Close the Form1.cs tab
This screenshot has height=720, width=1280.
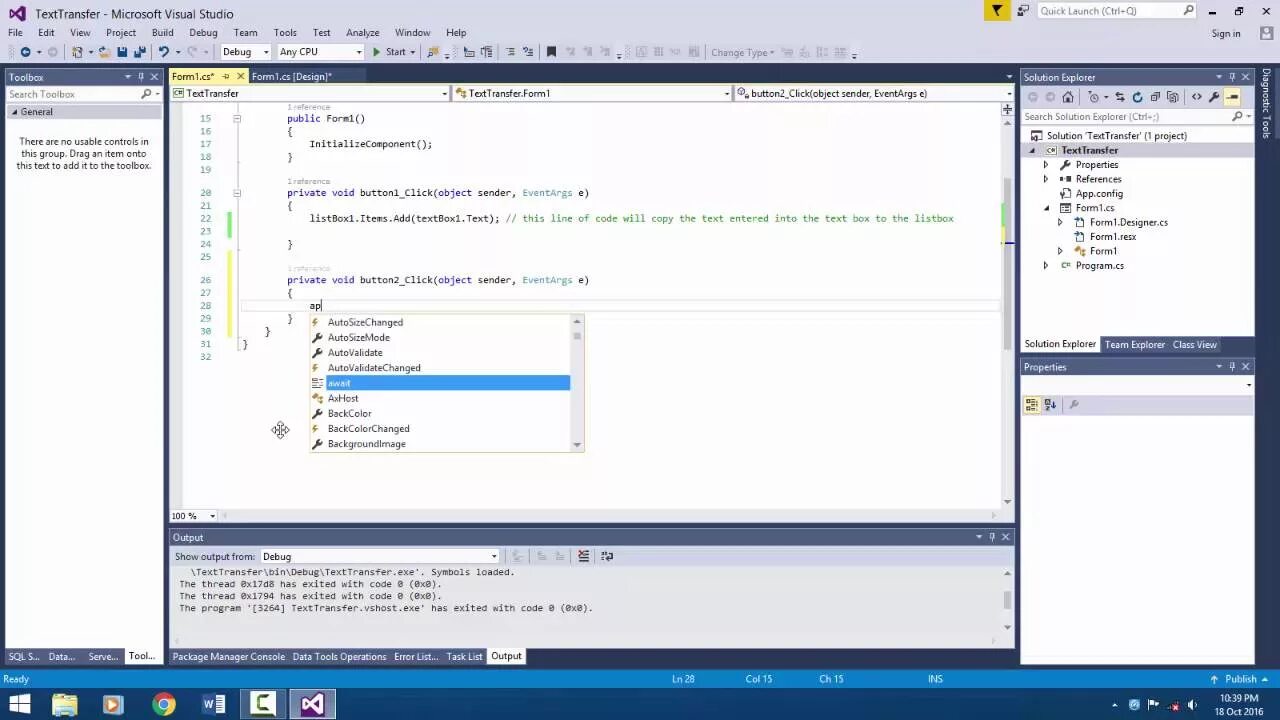(241, 77)
